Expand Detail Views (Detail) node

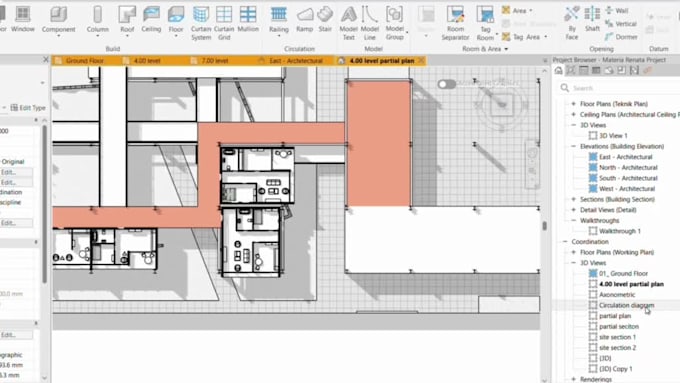574,210
